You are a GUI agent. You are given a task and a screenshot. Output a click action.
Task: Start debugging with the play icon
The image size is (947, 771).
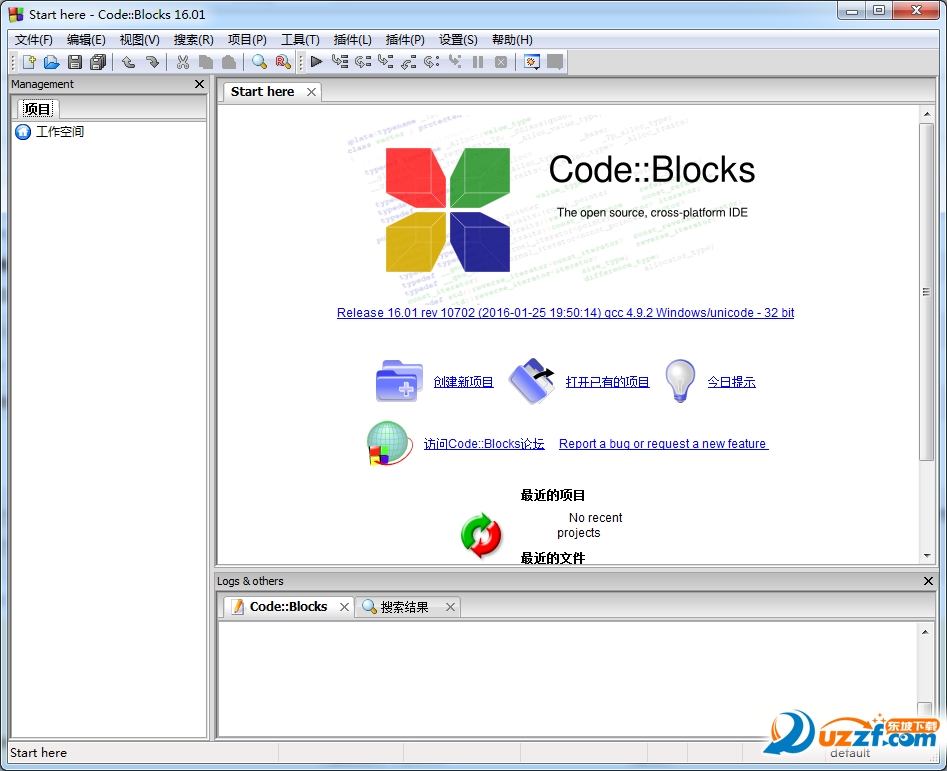click(316, 61)
